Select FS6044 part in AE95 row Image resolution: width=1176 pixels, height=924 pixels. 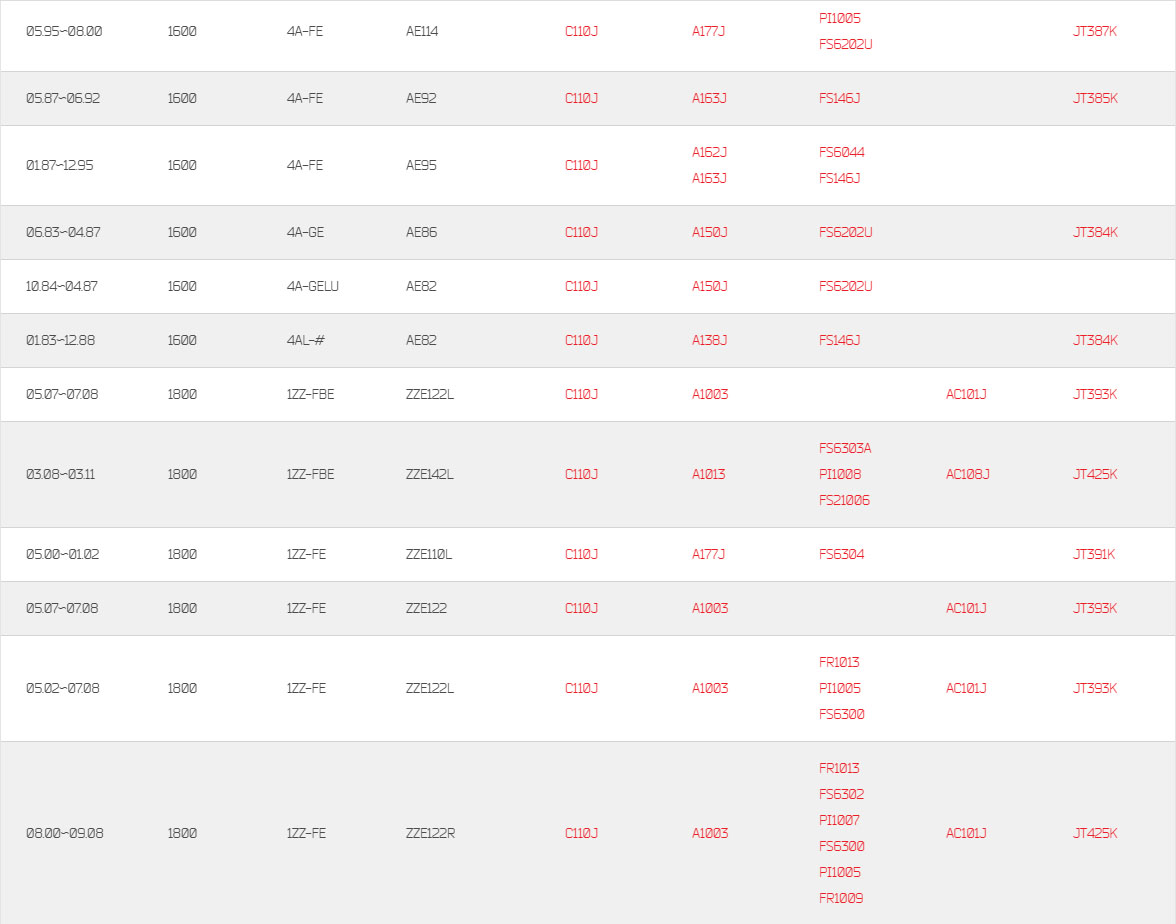[842, 152]
